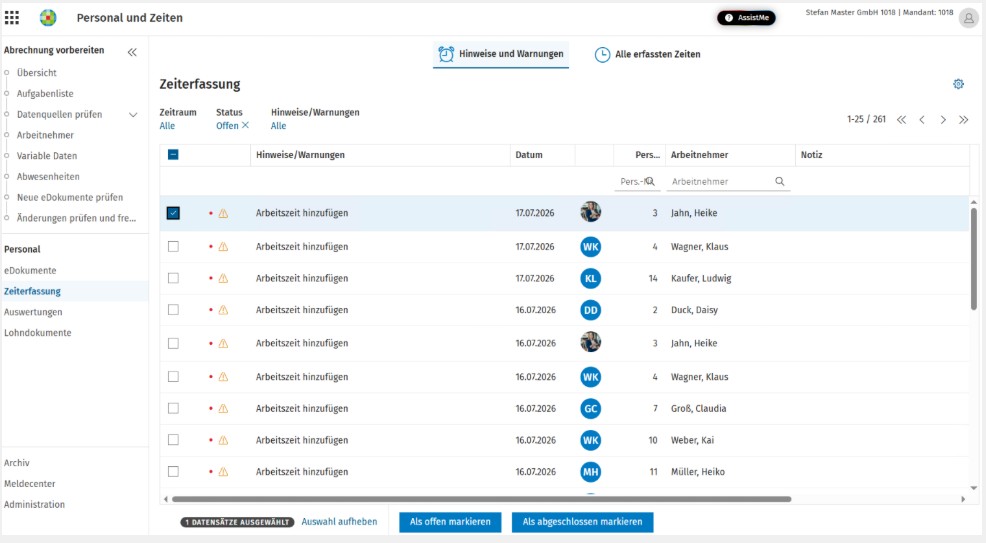986x543 pixels.
Task: Check the Wagner, Klaus 17.07.2026 row checkbox
Action: pos(173,246)
